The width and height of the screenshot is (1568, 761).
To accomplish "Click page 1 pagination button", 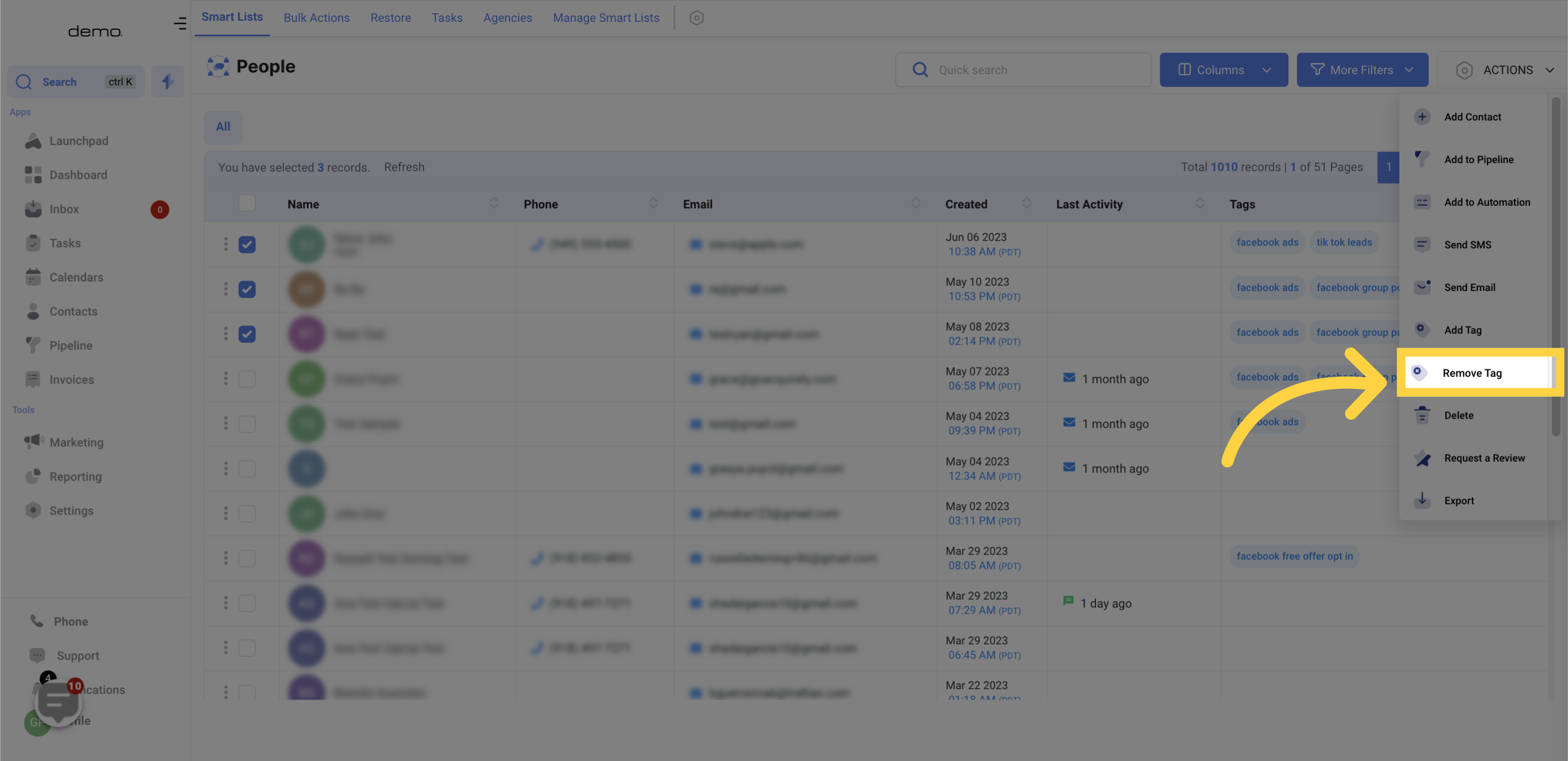I will tap(1388, 167).
